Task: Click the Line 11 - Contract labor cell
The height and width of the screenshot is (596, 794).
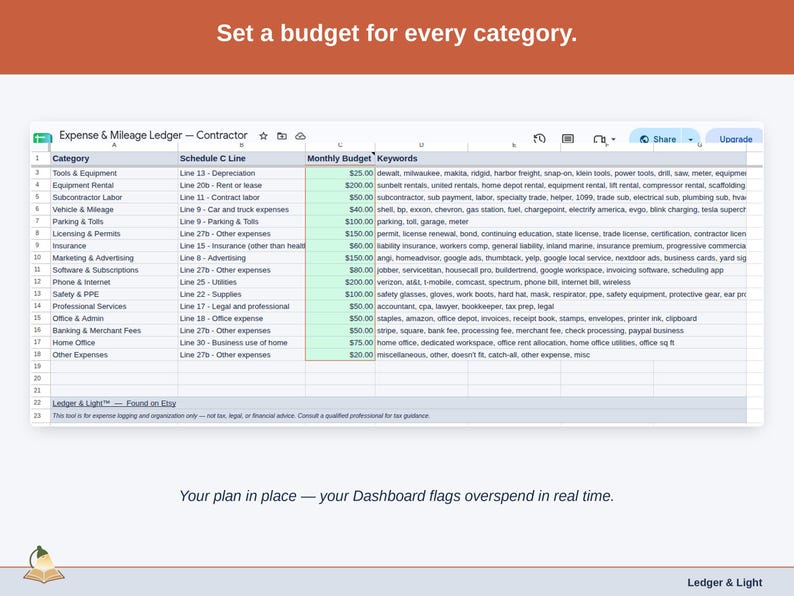Action: (242, 197)
